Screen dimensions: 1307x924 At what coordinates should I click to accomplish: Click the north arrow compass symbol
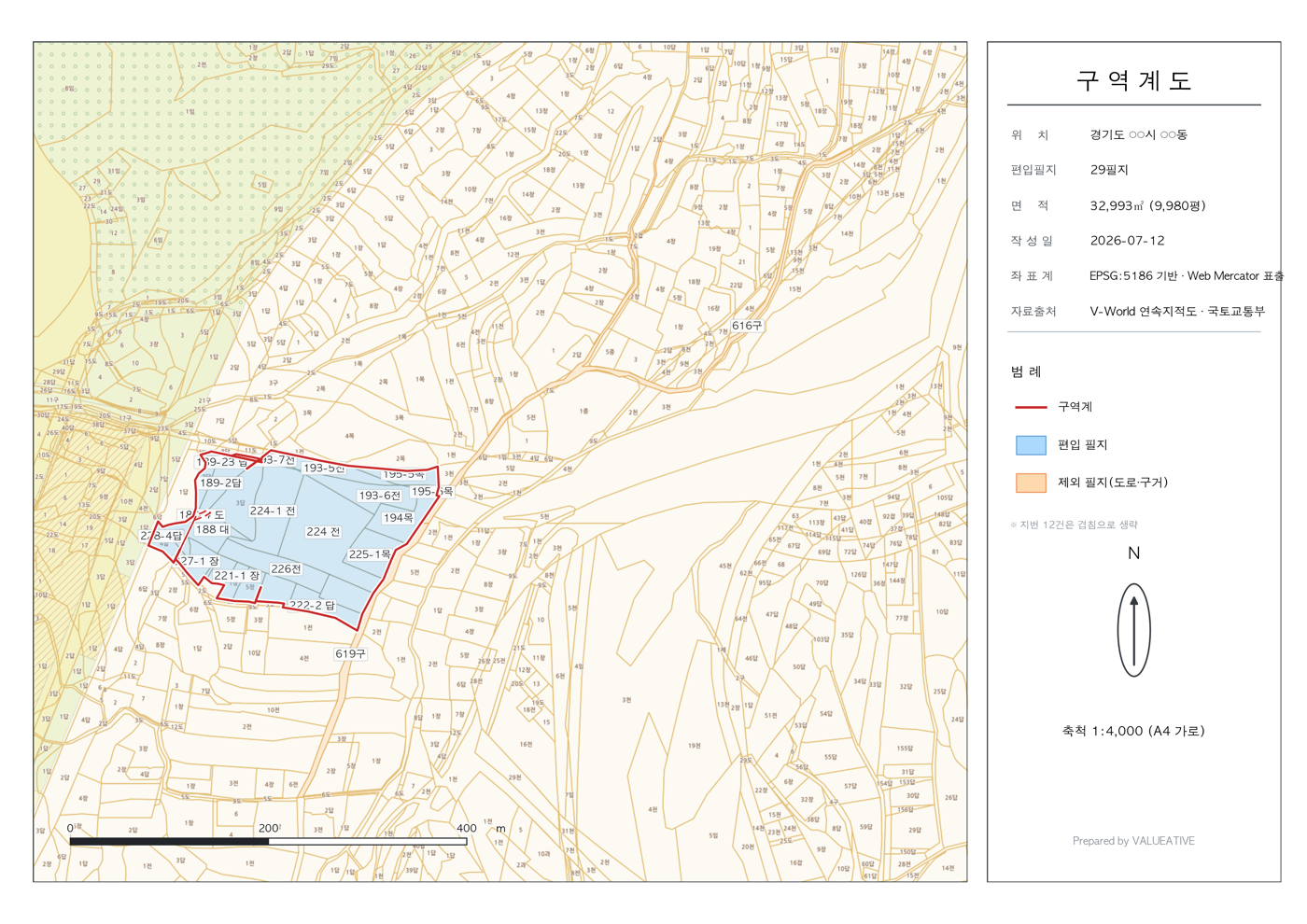1133,631
